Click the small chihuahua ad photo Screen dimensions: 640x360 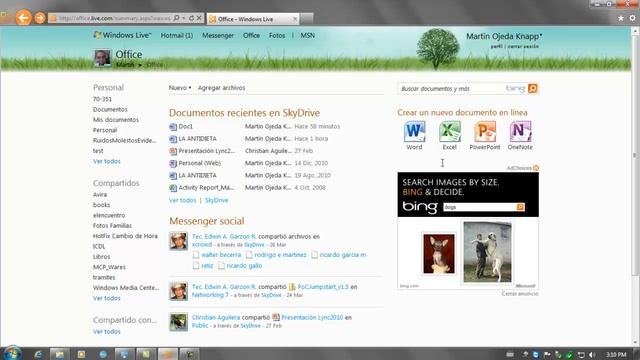[x=439, y=253]
